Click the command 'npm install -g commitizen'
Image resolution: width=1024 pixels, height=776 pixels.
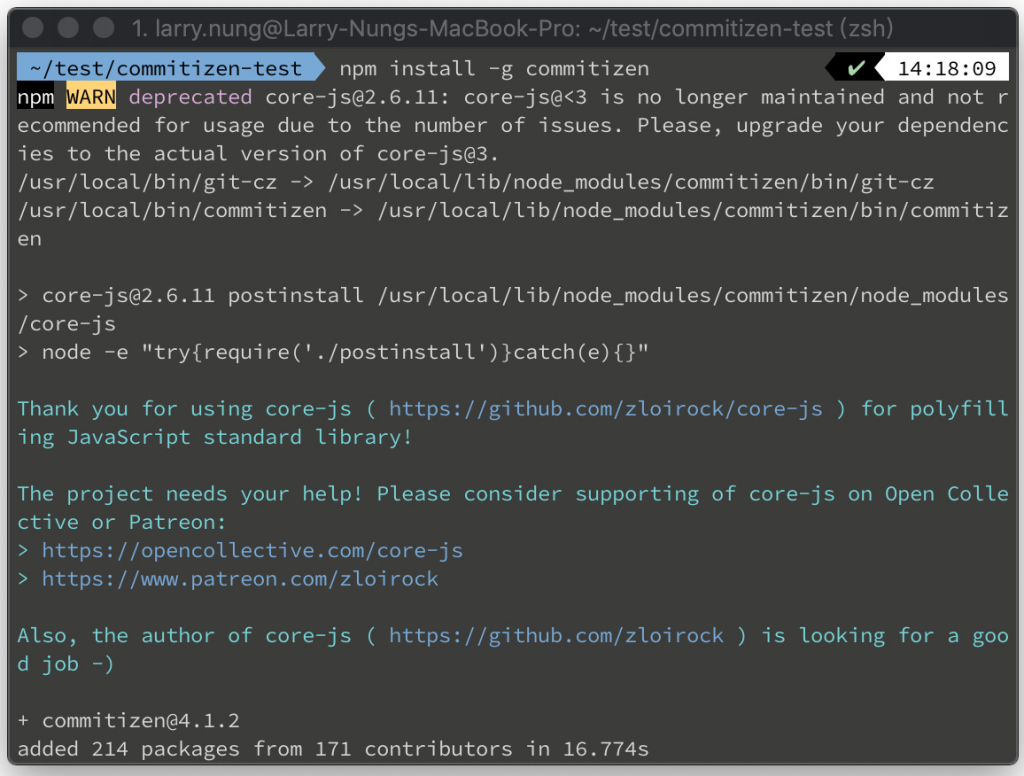[494, 69]
